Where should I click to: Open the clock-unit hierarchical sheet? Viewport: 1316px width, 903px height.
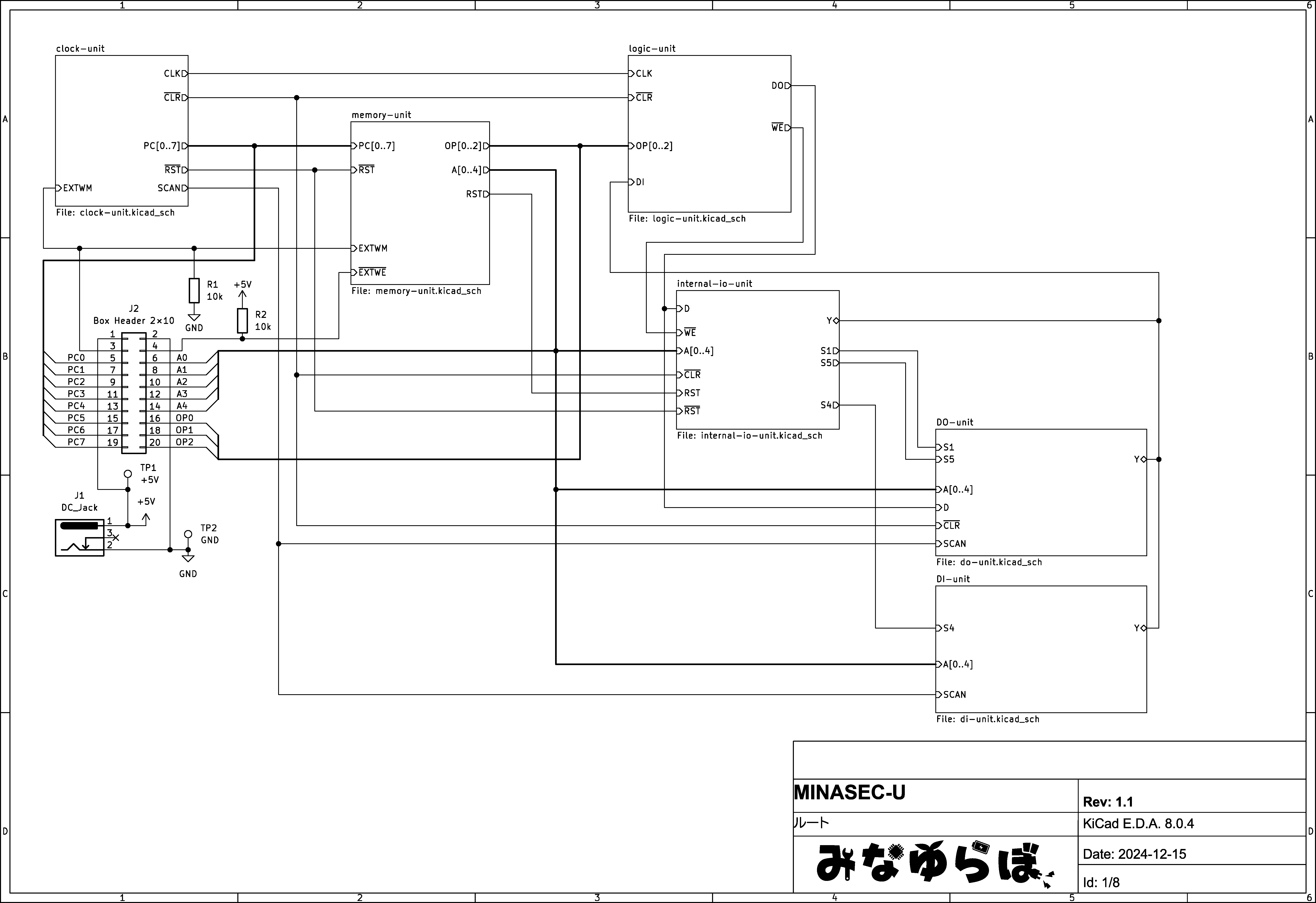click(122, 131)
